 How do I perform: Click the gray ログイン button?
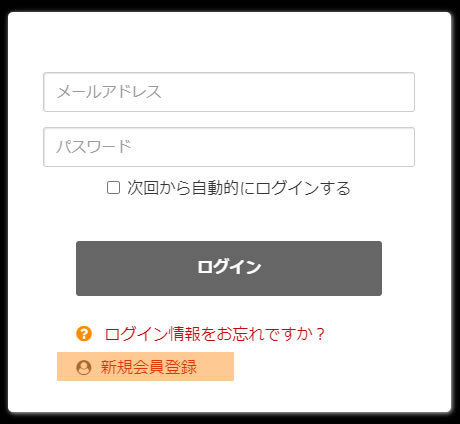229,268
